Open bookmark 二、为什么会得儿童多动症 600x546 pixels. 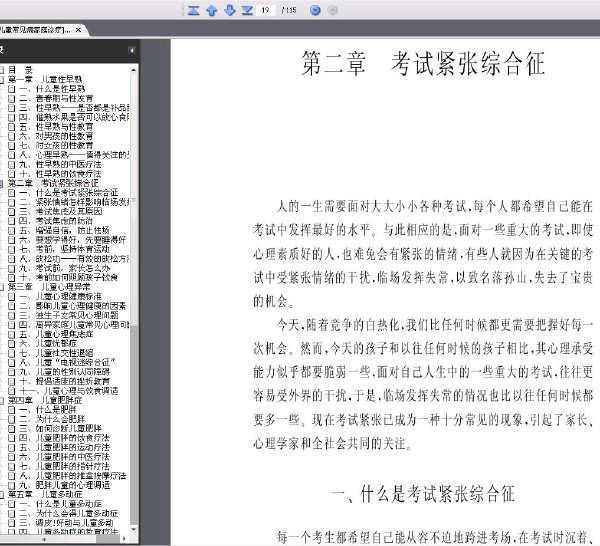[x=69, y=513]
